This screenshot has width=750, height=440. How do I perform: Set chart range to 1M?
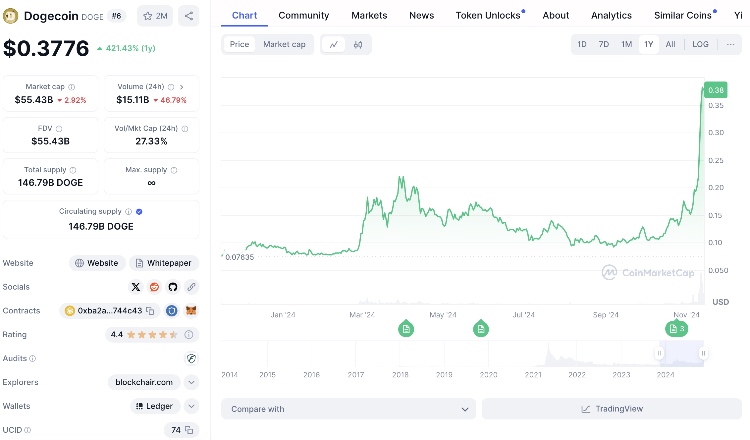pos(627,44)
